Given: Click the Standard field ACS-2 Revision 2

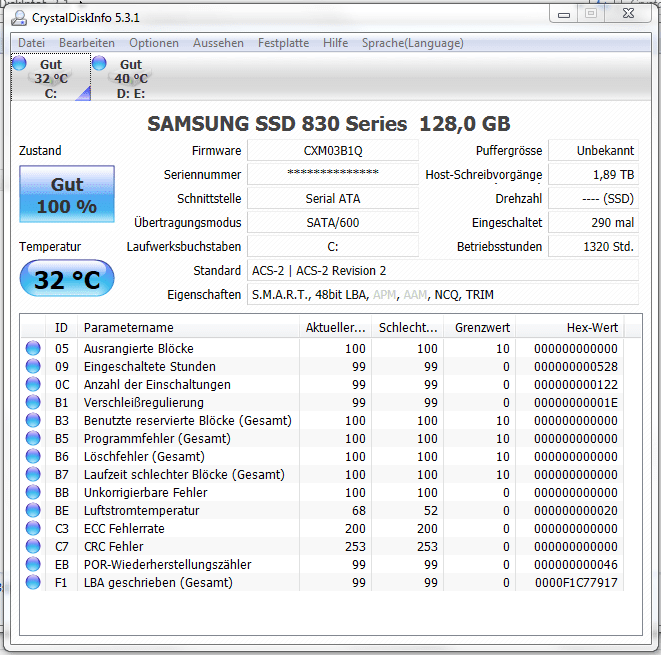Looking at the screenshot, I should (x=443, y=271).
